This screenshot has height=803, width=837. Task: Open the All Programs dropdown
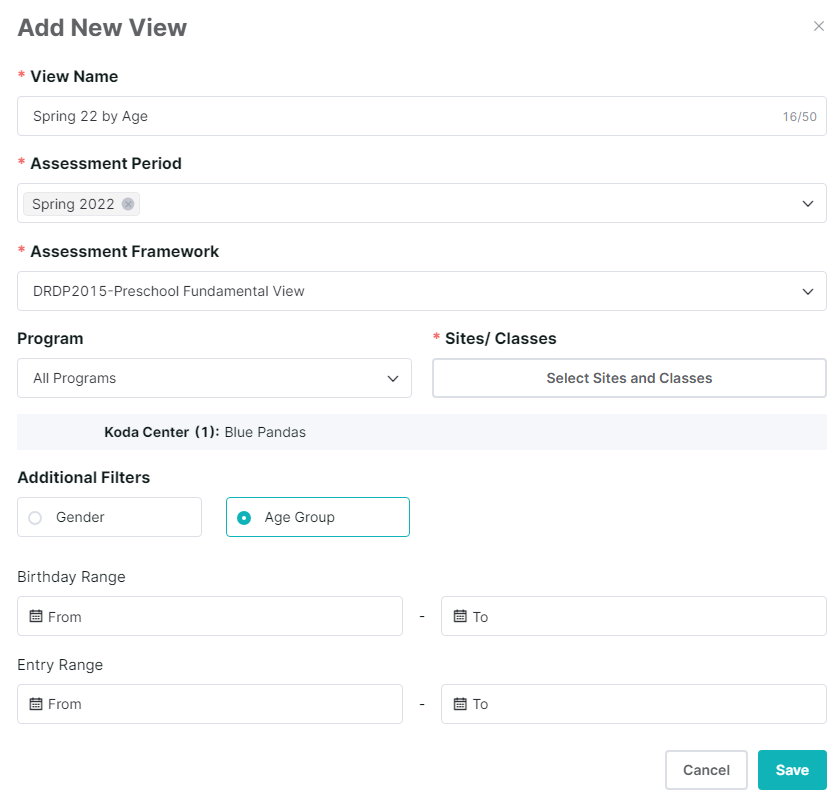[392, 379]
